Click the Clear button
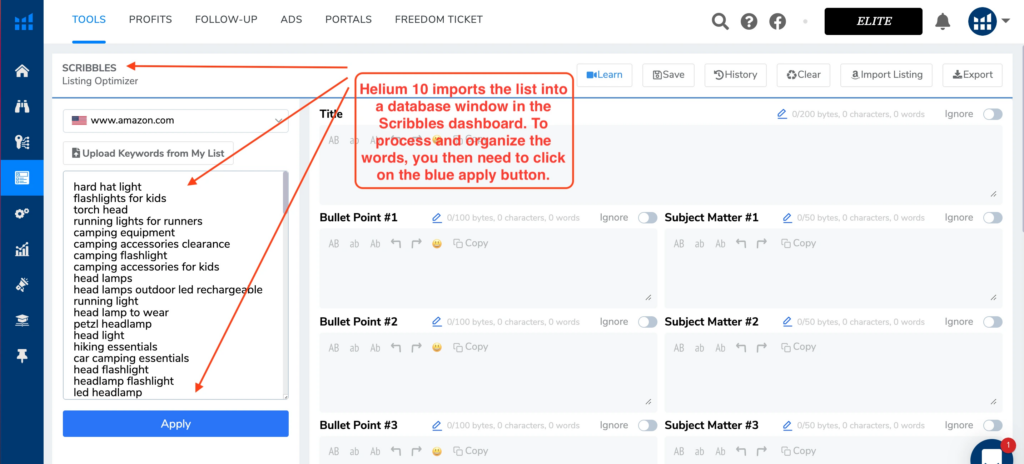Screen dimensions: 1024x464 (x=803, y=75)
